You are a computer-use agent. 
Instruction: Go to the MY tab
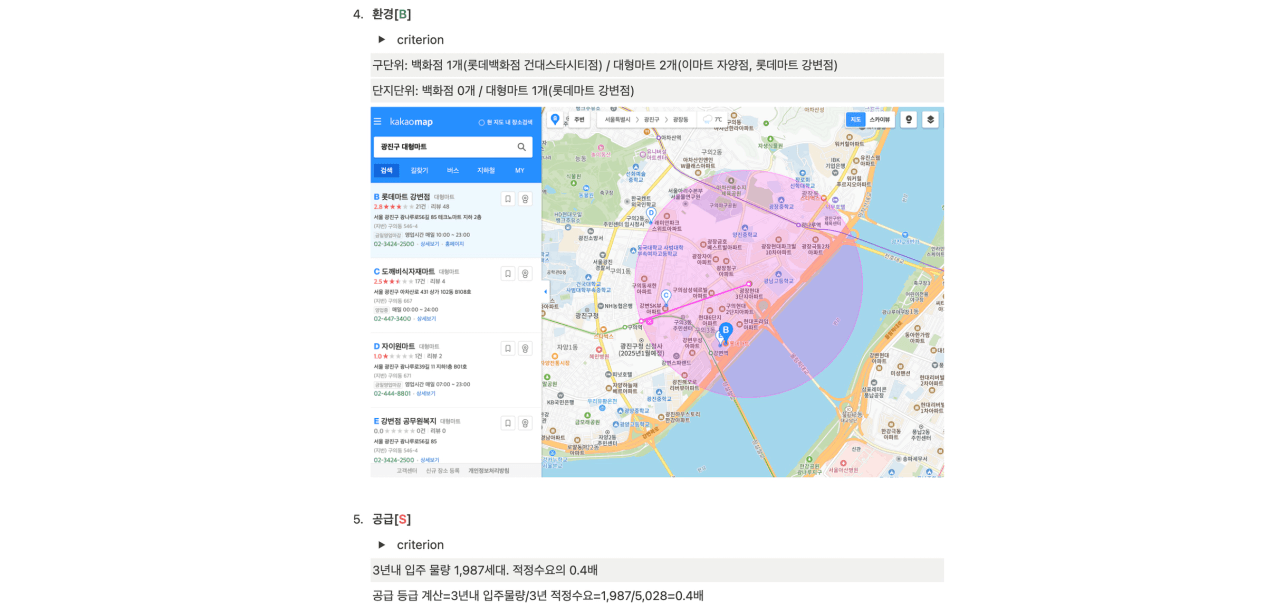point(519,171)
